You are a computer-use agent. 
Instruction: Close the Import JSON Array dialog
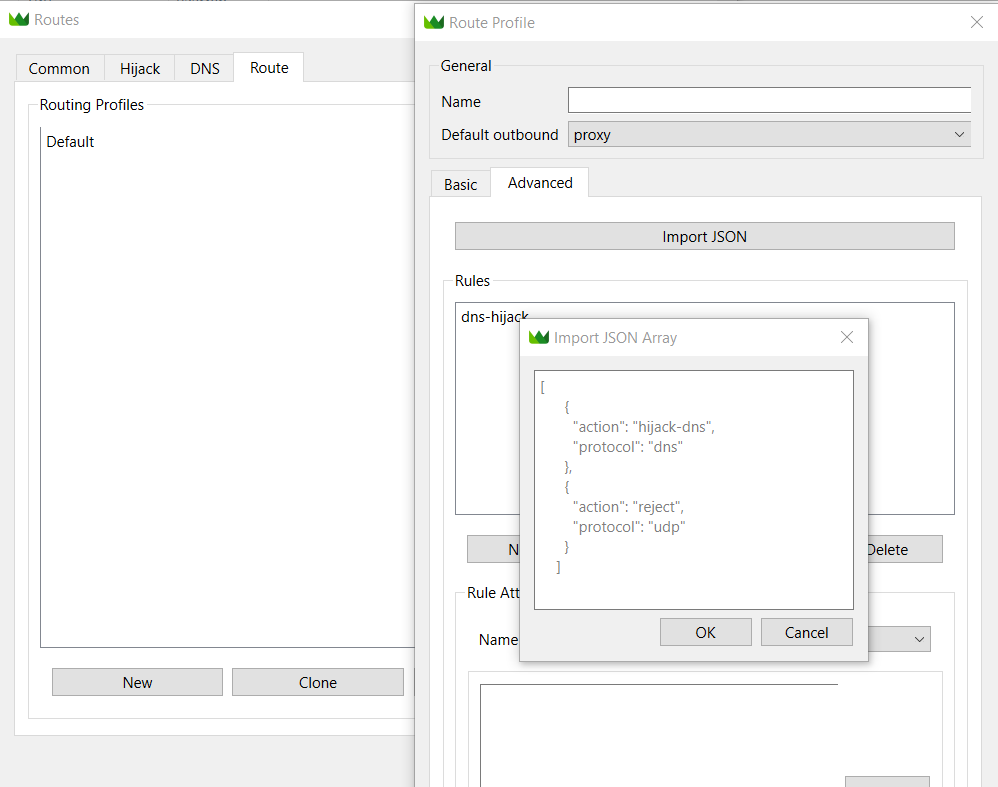[x=847, y=338]
